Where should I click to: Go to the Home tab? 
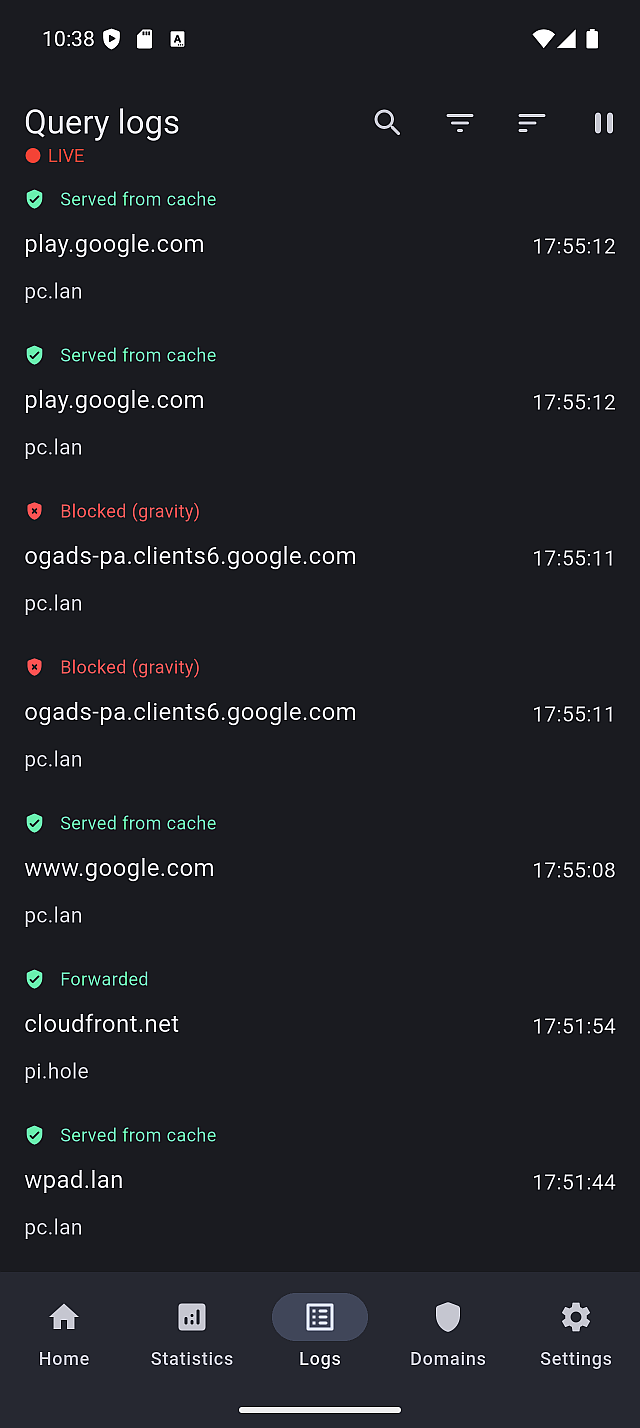coord(64,1334)
